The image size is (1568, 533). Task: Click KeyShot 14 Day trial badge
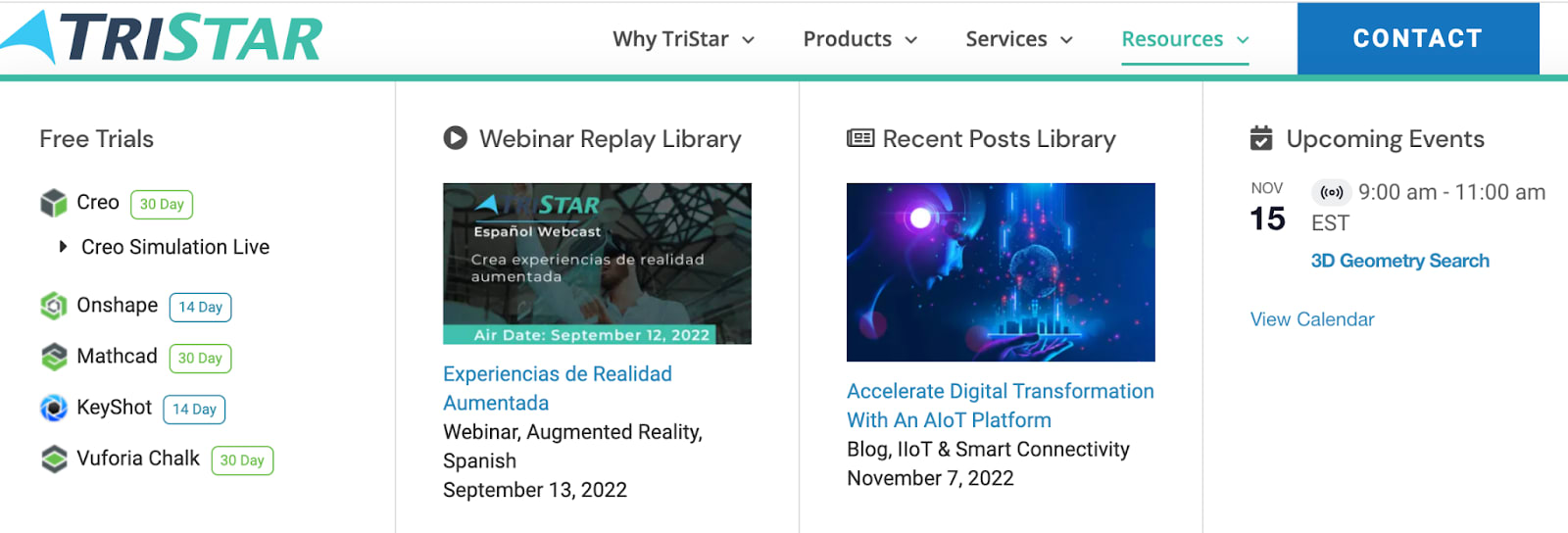(194, 409)
